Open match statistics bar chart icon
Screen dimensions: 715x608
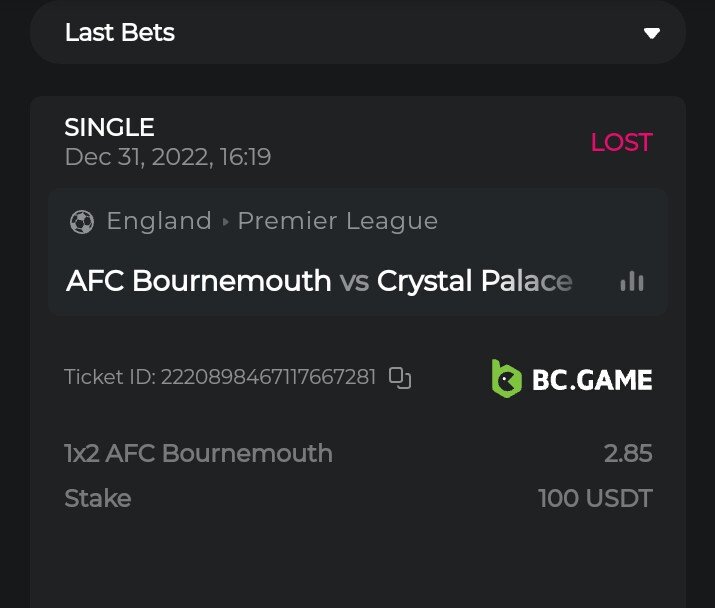pos(632,282)
